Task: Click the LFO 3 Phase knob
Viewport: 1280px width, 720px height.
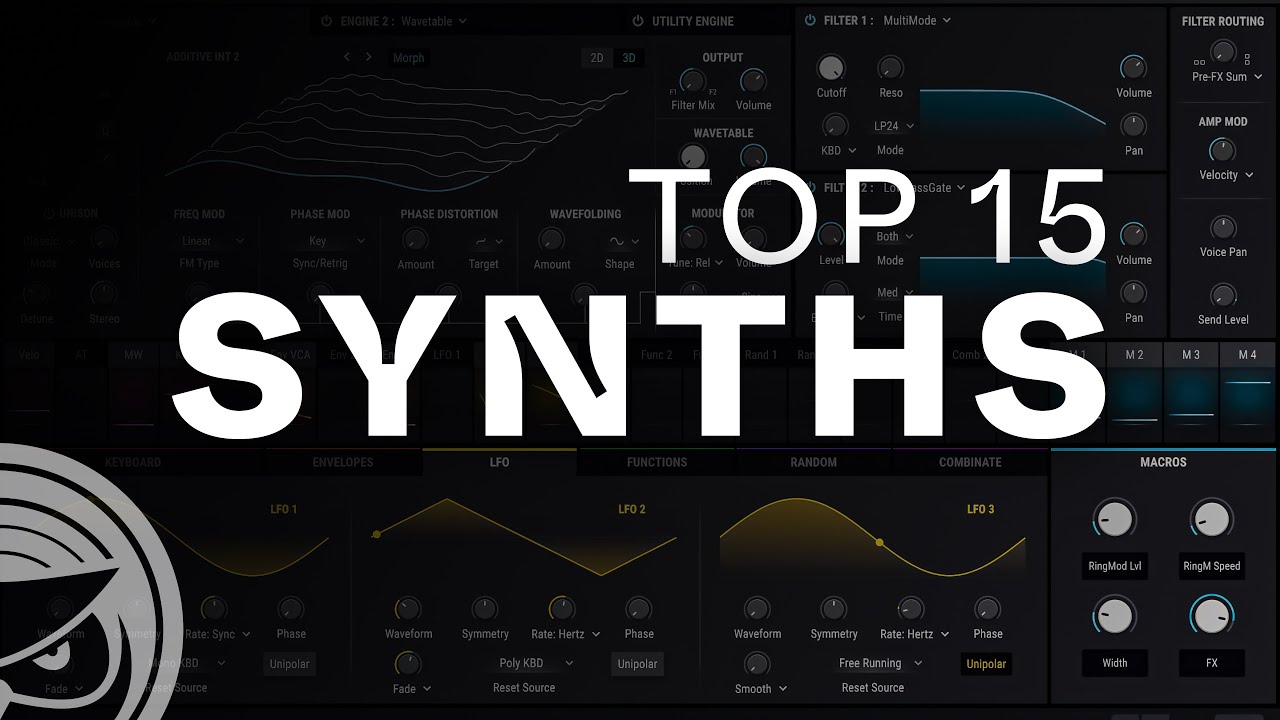Action: coord(987,608)
